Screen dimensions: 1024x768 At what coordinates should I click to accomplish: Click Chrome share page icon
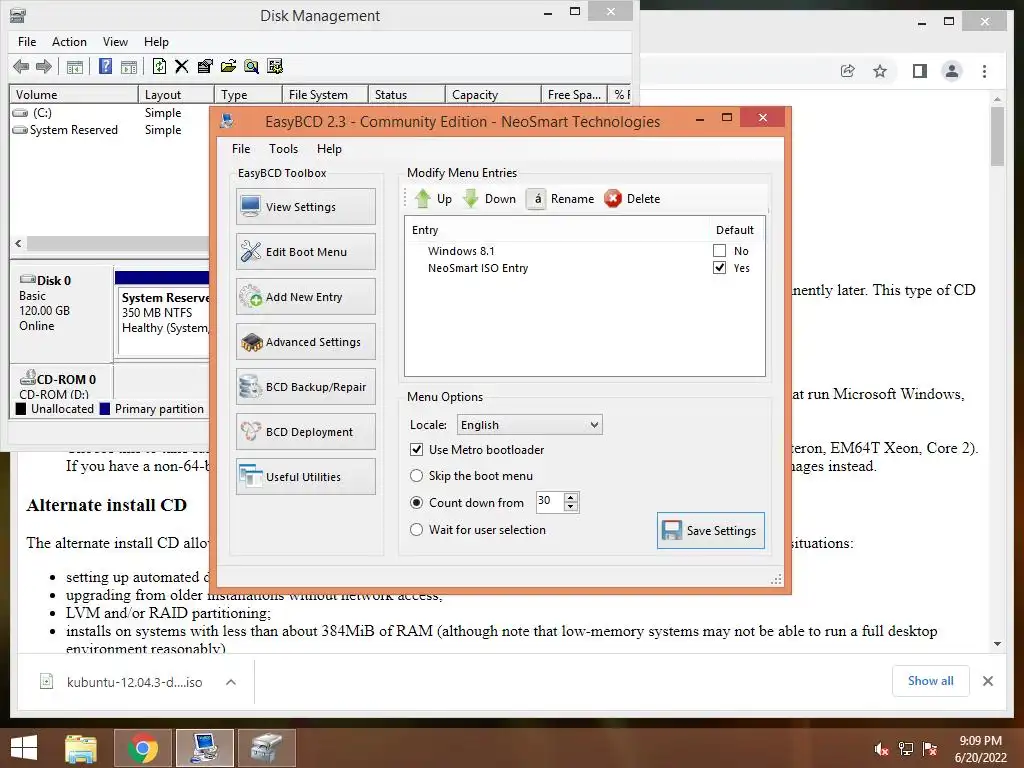coord(848,71)
